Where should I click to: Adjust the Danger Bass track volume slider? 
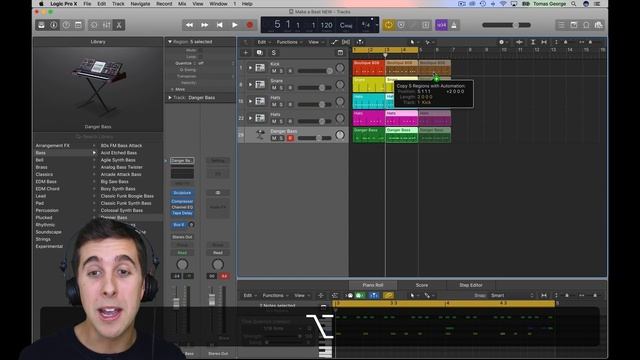(x=314, y=138)
